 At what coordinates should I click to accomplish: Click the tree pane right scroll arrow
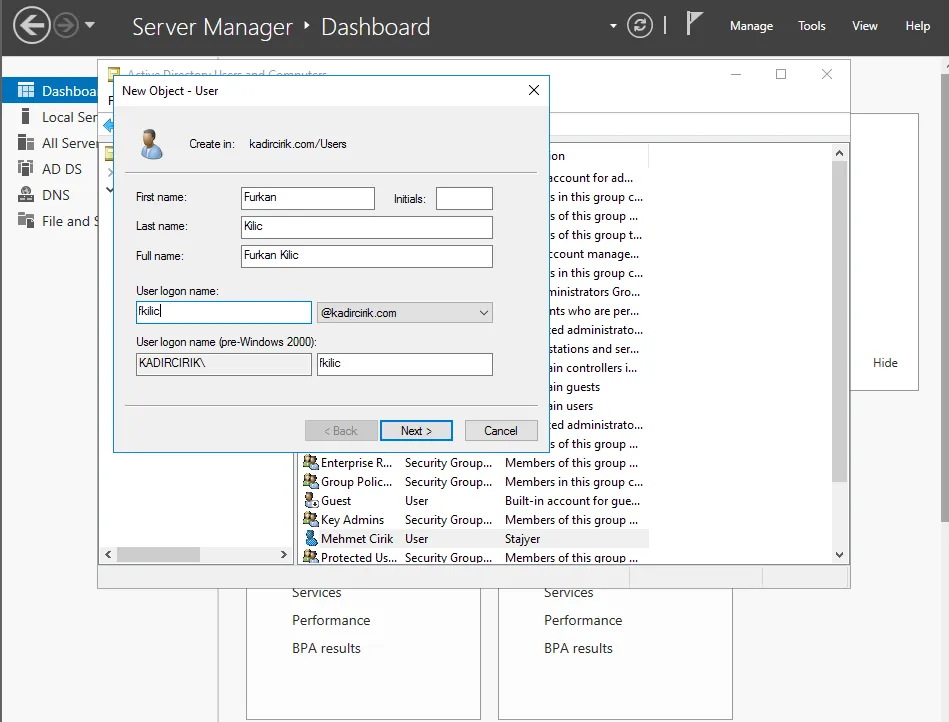point(283,554)
